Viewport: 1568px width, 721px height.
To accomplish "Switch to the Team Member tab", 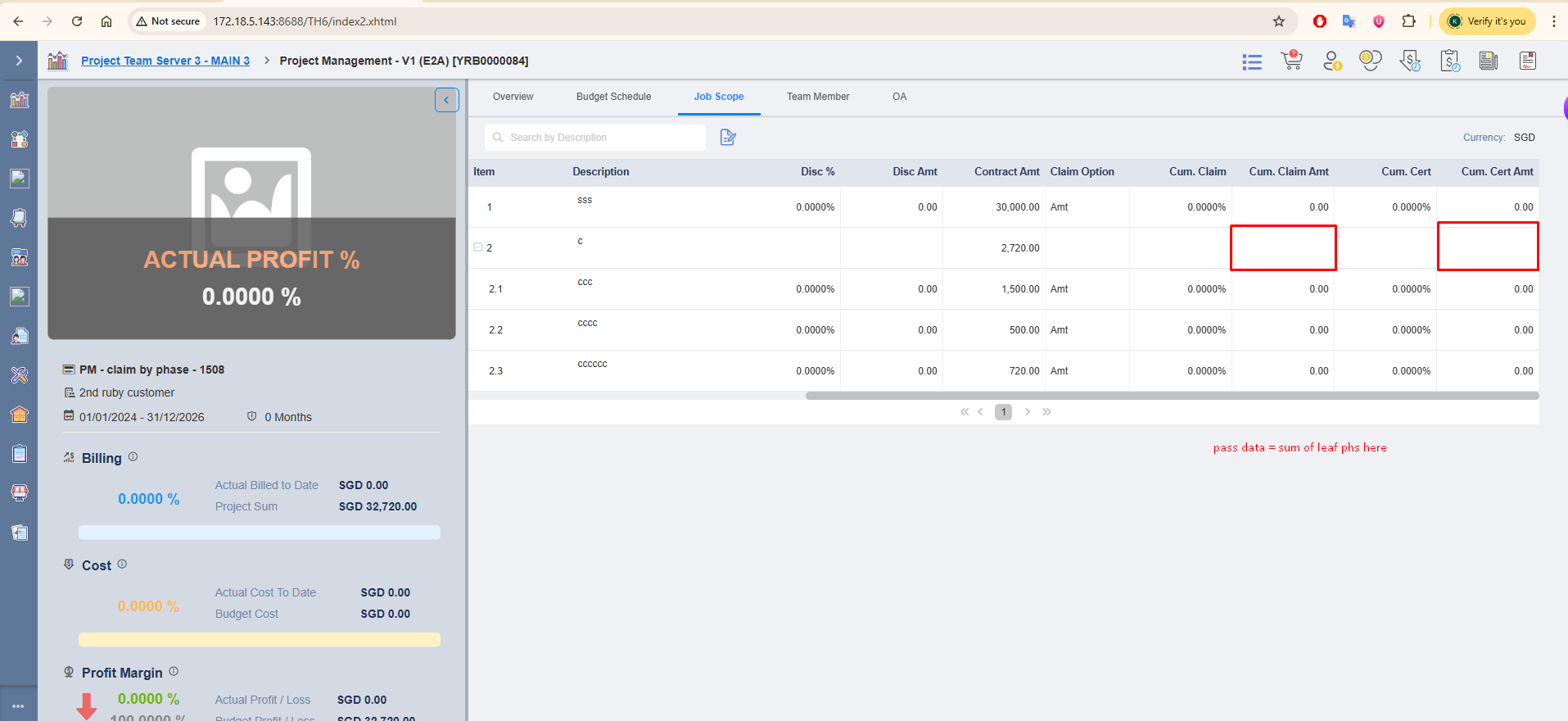I will [x=818, y=97].
